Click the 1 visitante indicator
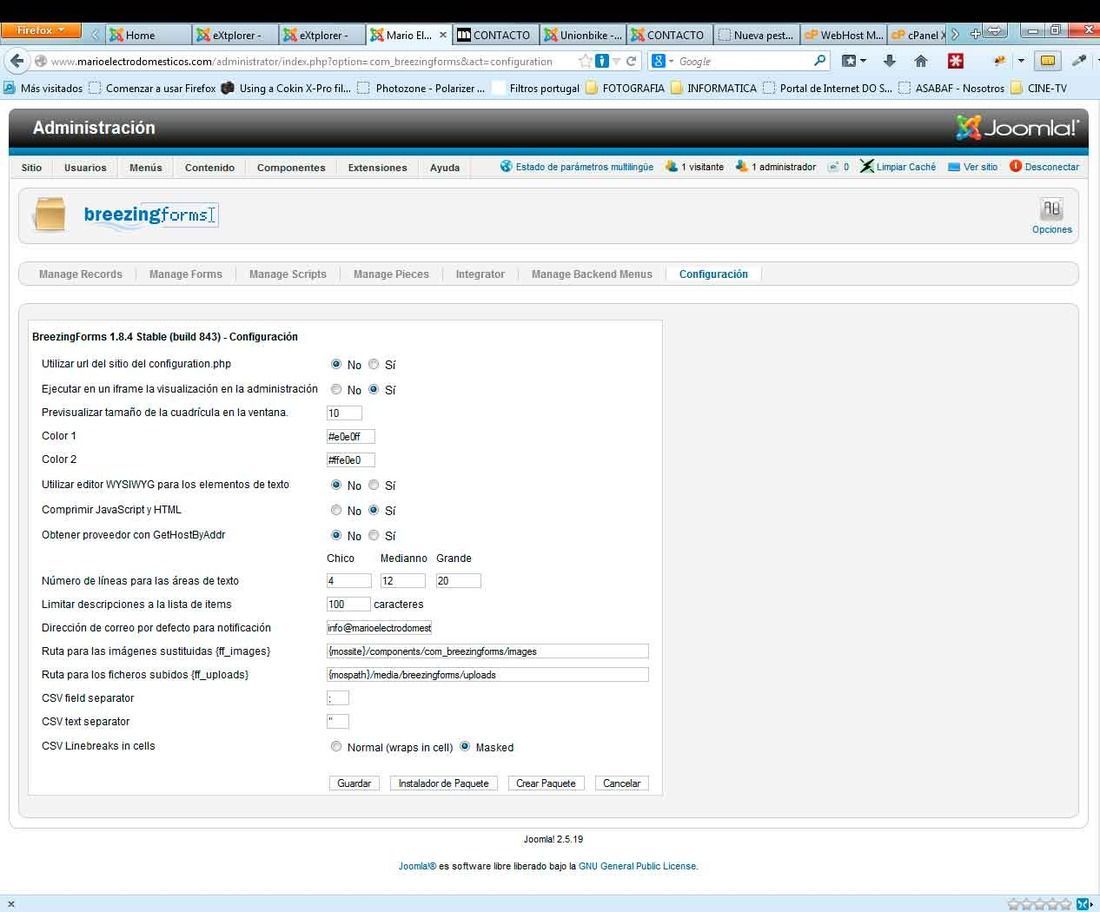This screenshot has width=1100, height=912. click(x=694, y=167)
